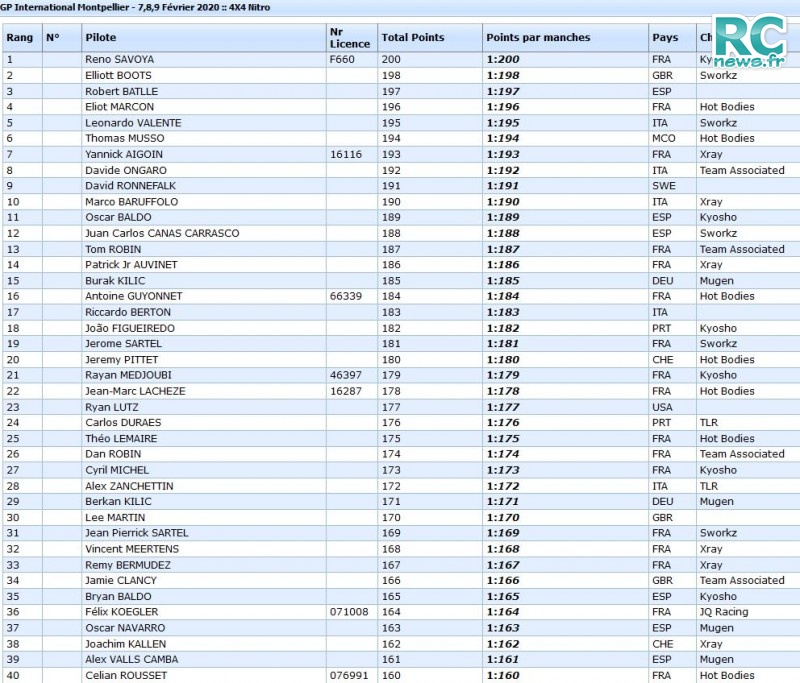Click pilot name Jerome SARTEL

pyautogui.click(x=123, y=344)
